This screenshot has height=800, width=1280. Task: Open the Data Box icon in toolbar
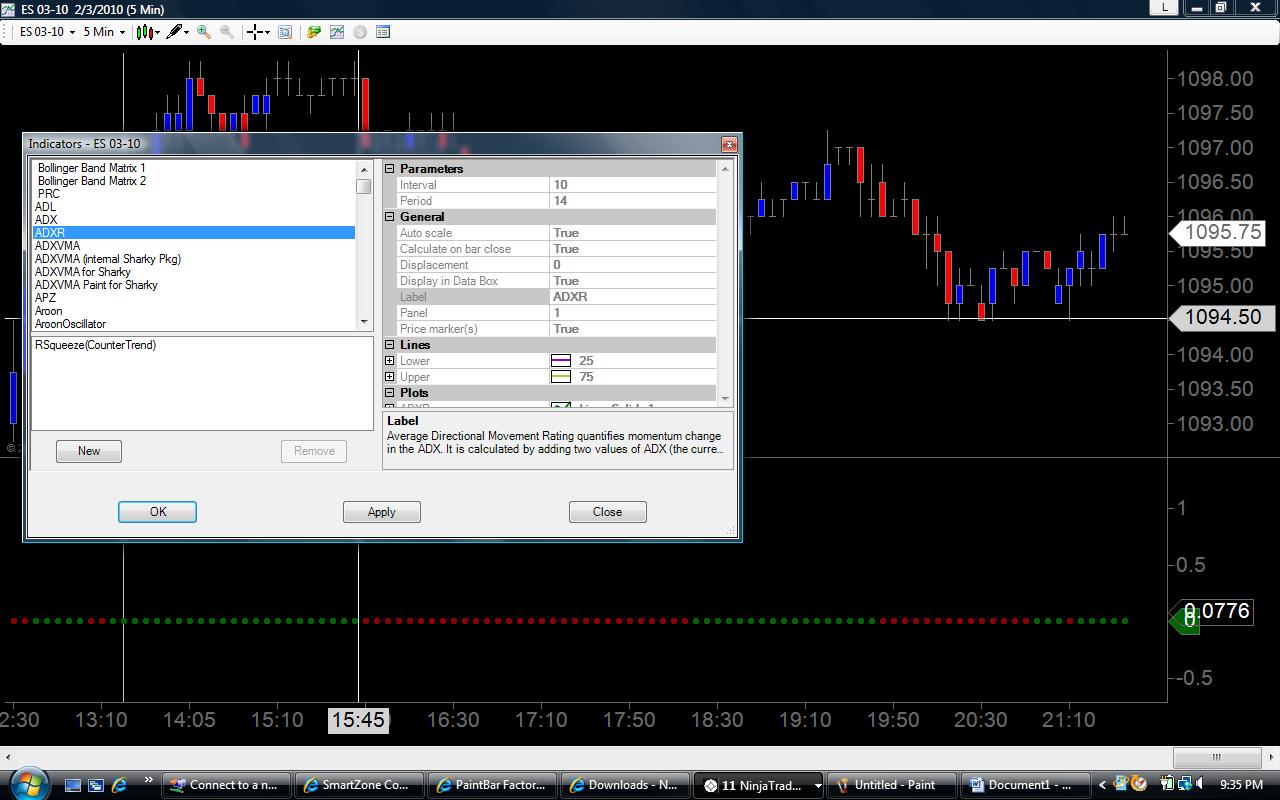pos(285,32)
